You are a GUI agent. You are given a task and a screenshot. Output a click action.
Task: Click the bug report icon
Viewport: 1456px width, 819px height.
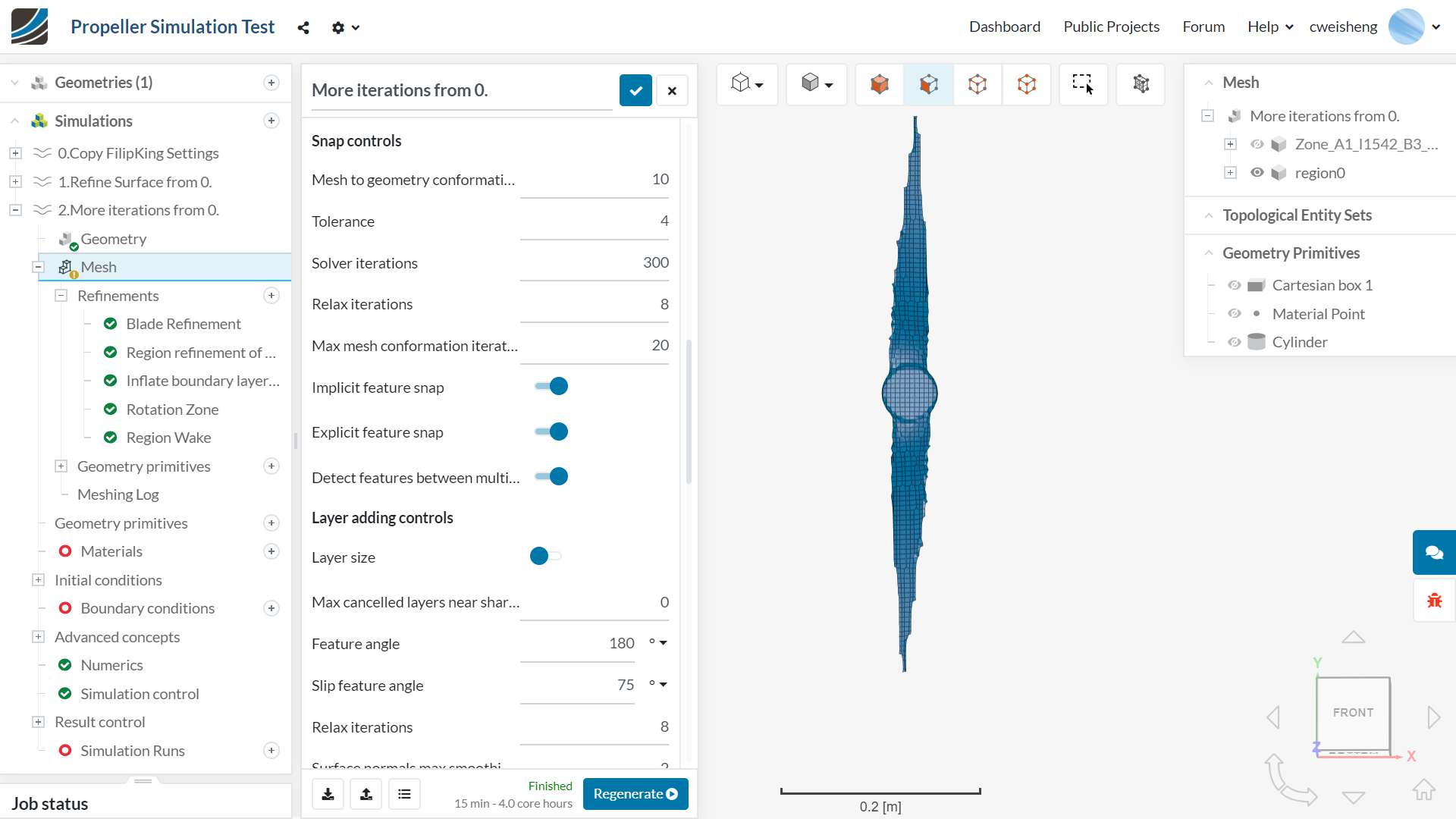coord(1433,601)
